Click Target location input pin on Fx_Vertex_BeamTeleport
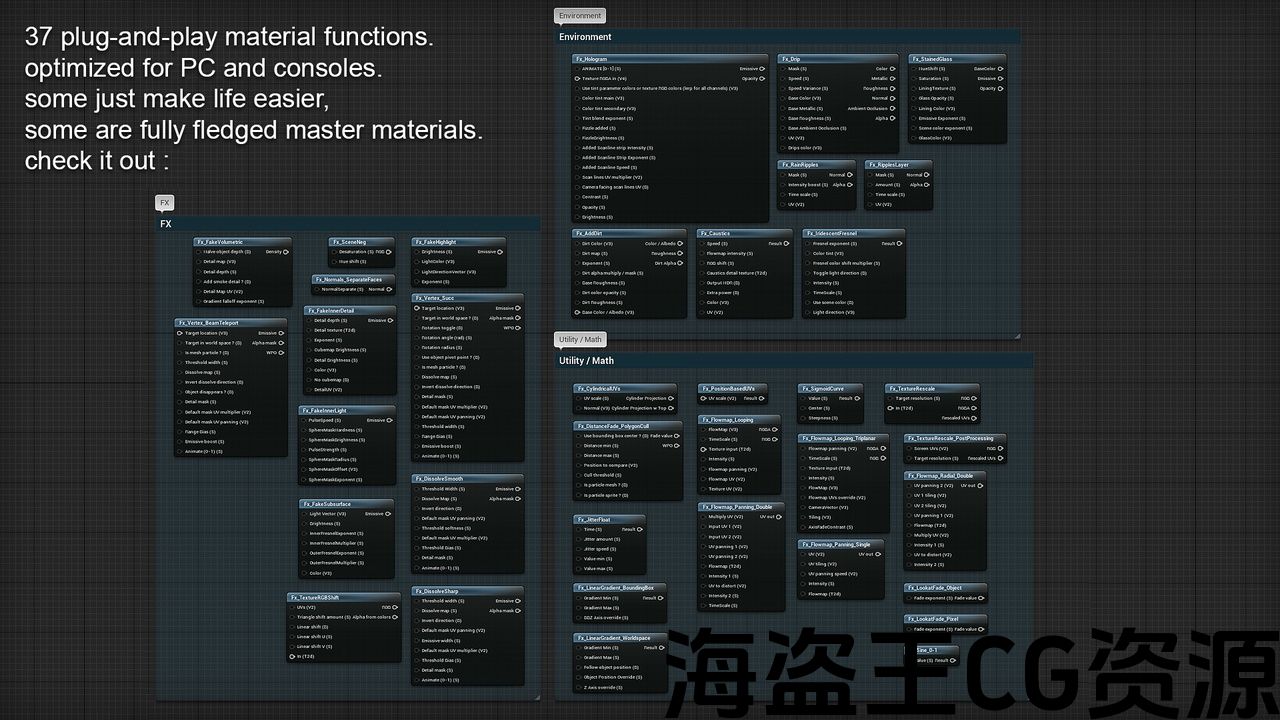 coord(180,333)
